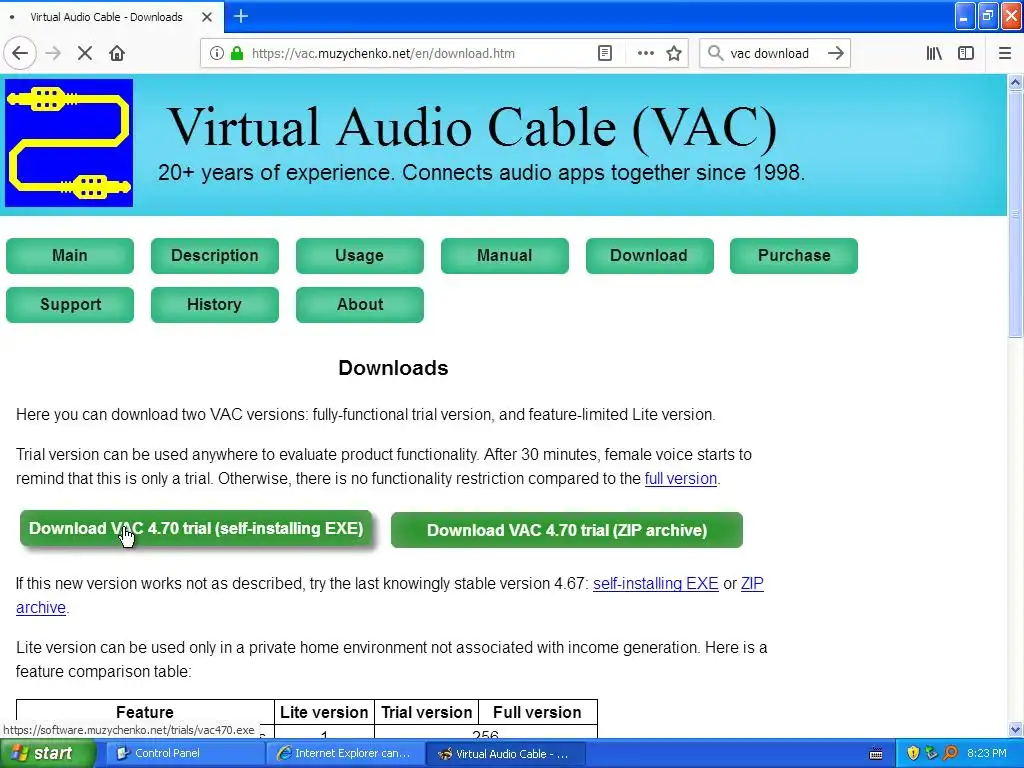
Task: Go to the Description page
Action: pyautogui.click(x=215, y=255)
